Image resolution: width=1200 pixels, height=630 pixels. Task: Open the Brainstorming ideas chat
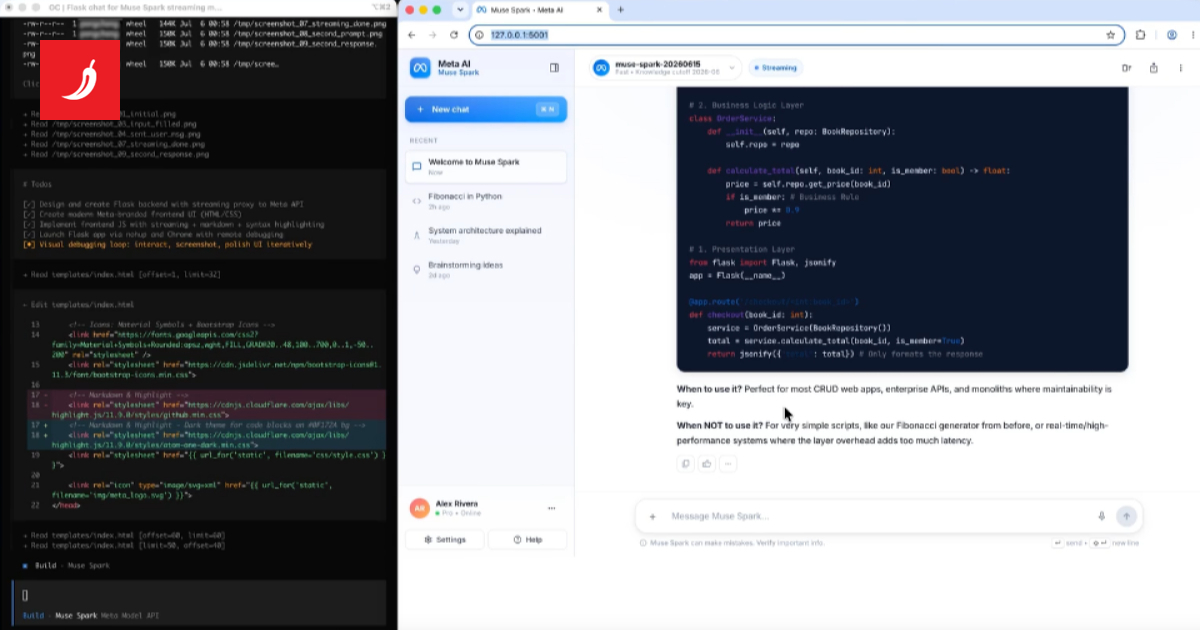point(486,270)
